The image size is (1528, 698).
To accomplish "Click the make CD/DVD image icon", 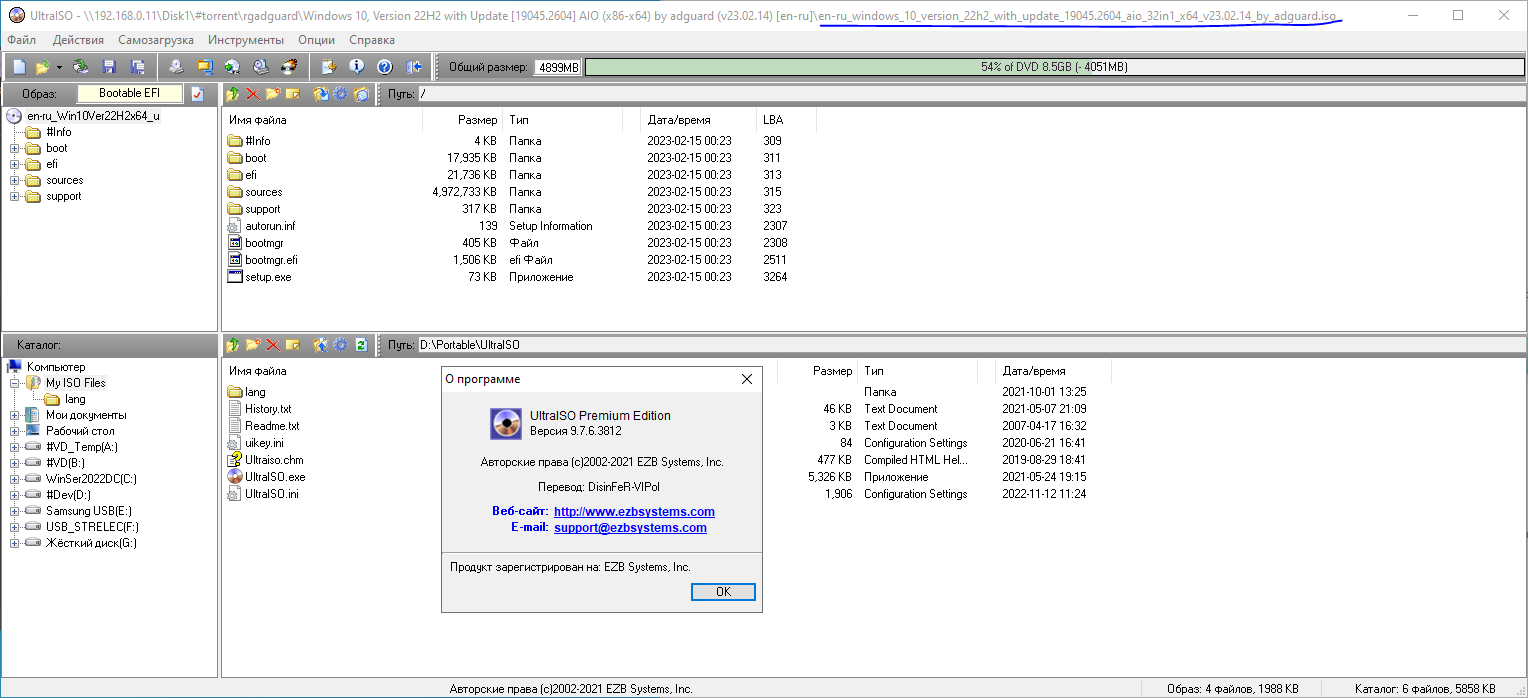I will (176, 67).
